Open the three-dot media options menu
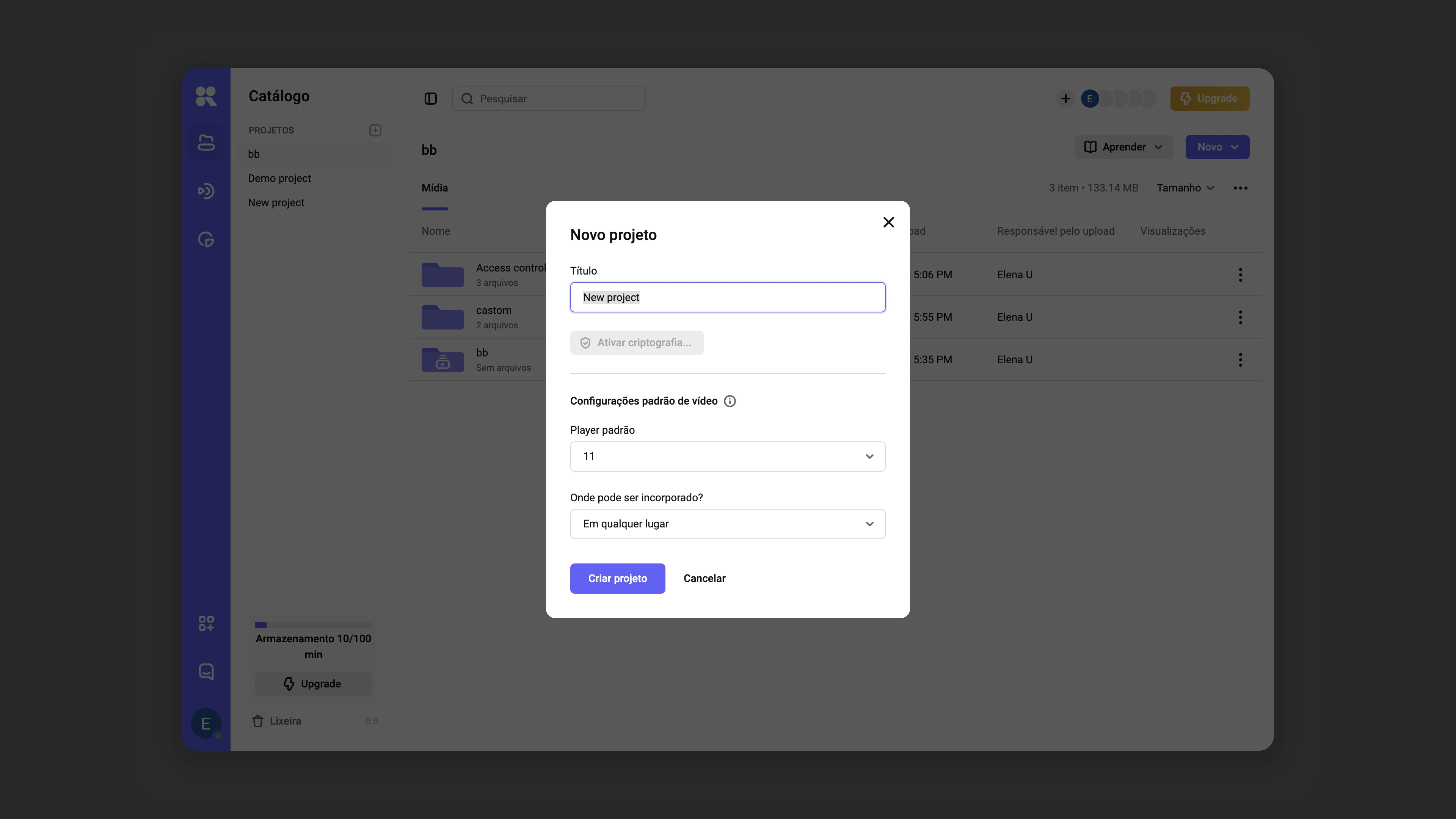 (x=1241, y=188)
